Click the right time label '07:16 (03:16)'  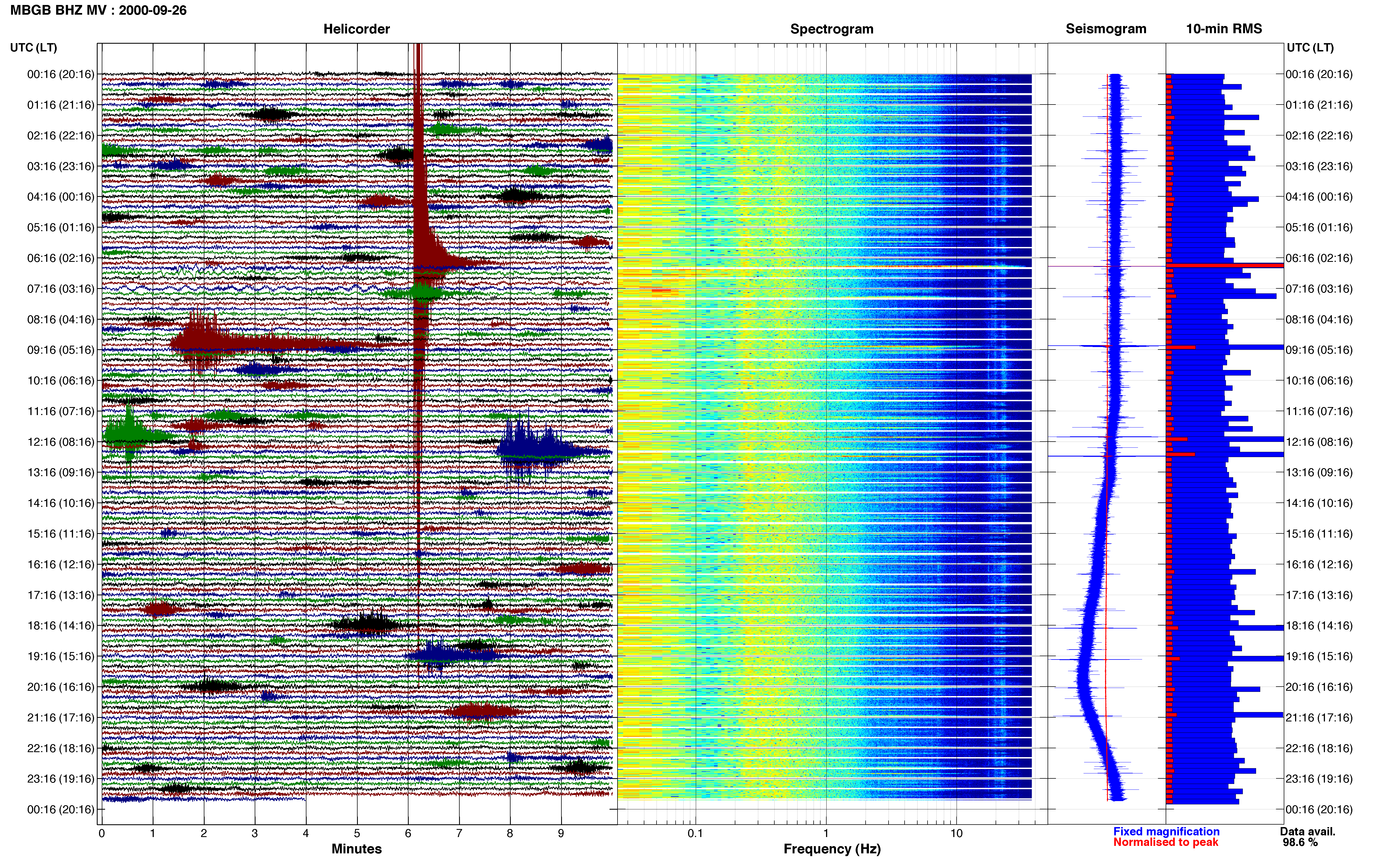pyautogui.click(x=1319, y=288)
